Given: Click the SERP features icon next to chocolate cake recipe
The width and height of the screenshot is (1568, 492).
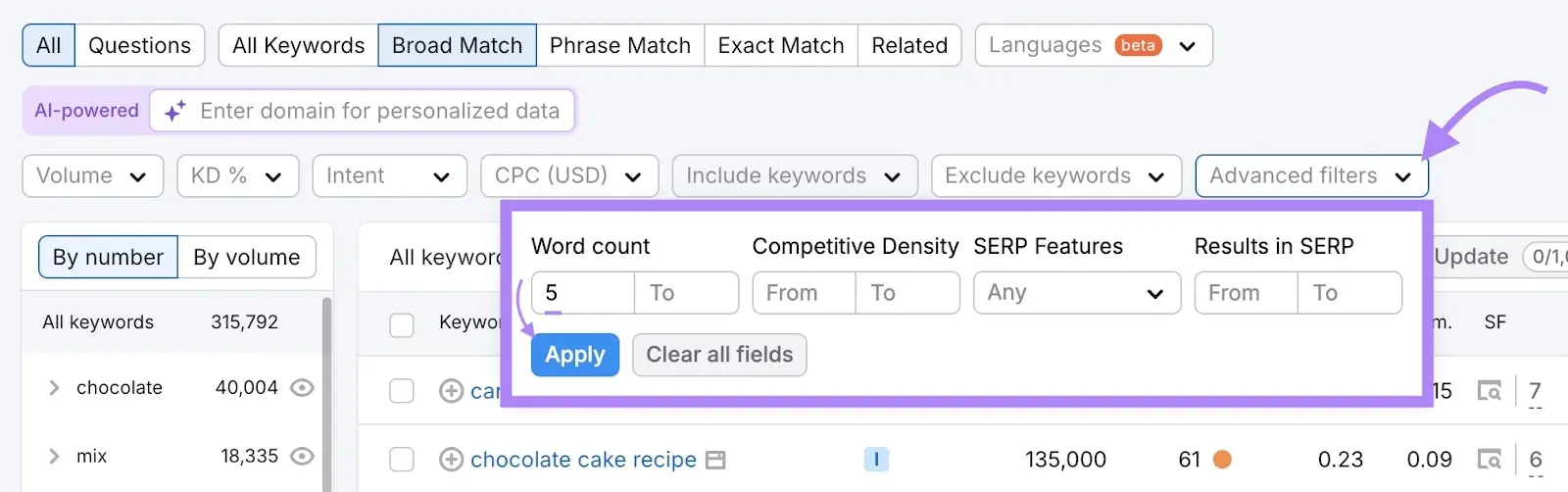Looking at the screenshot, I should click(716, 460).
